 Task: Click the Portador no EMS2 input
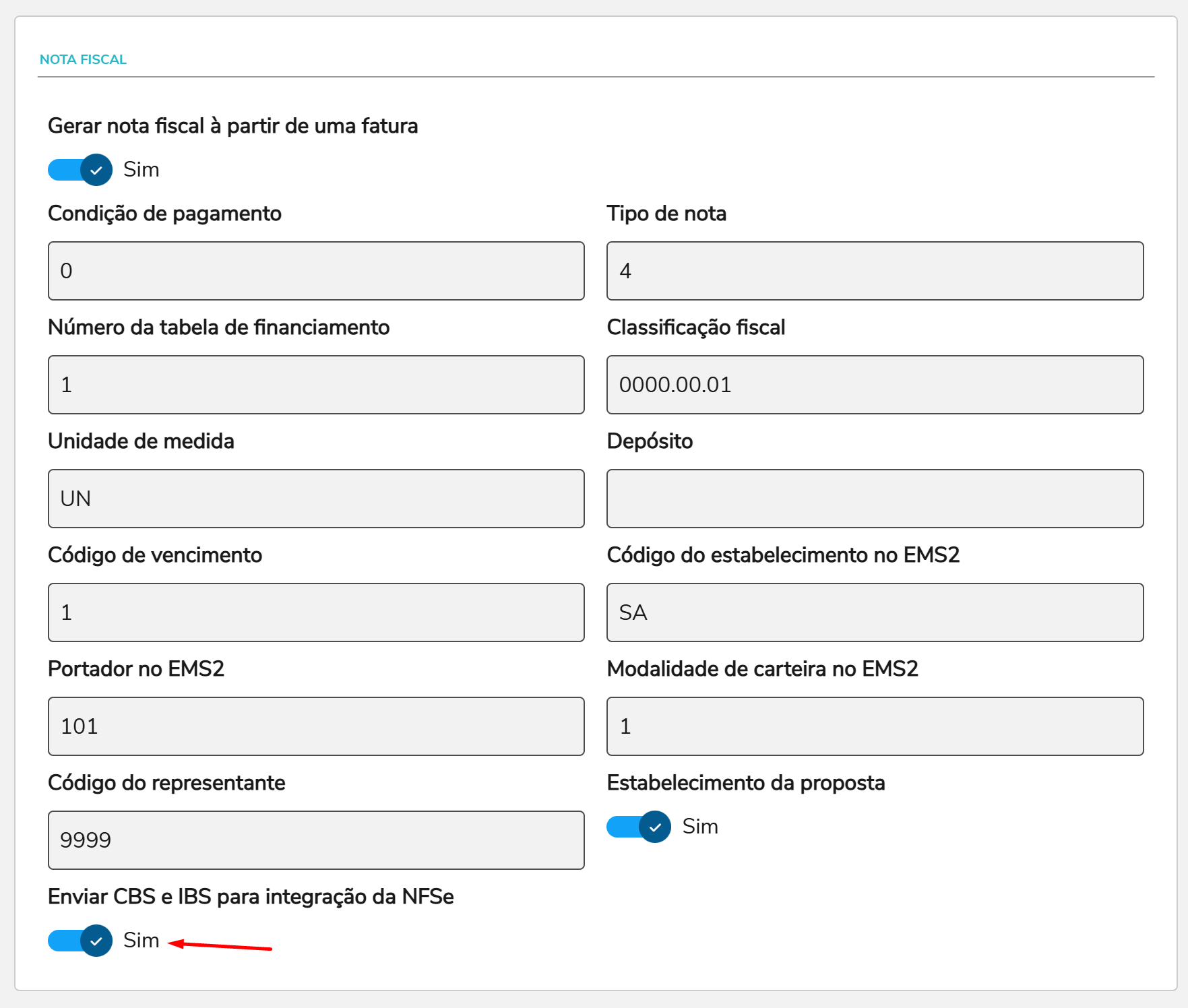tap(316, 726)
